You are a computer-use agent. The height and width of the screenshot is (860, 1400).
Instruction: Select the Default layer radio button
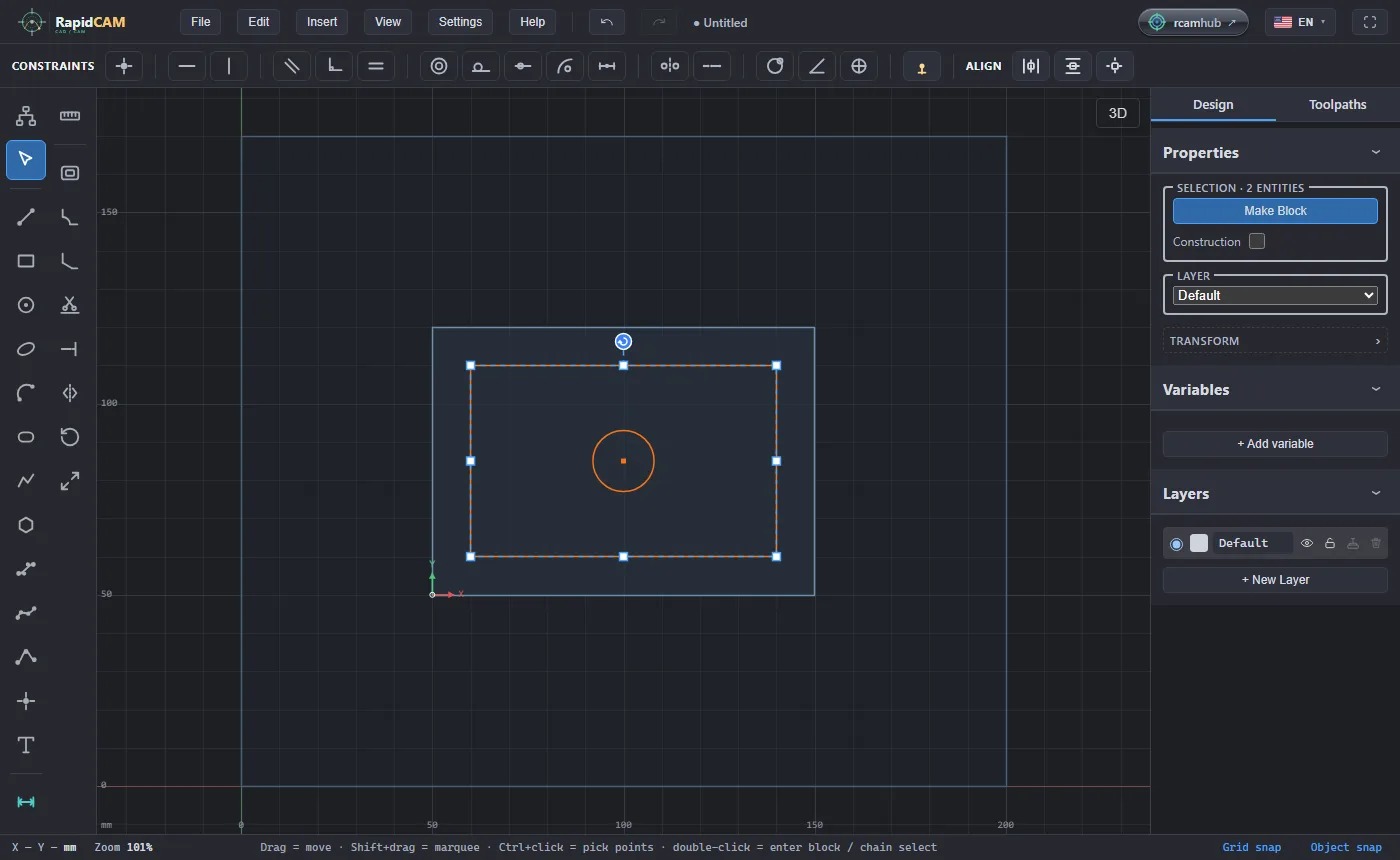[x=1176, y=543]
